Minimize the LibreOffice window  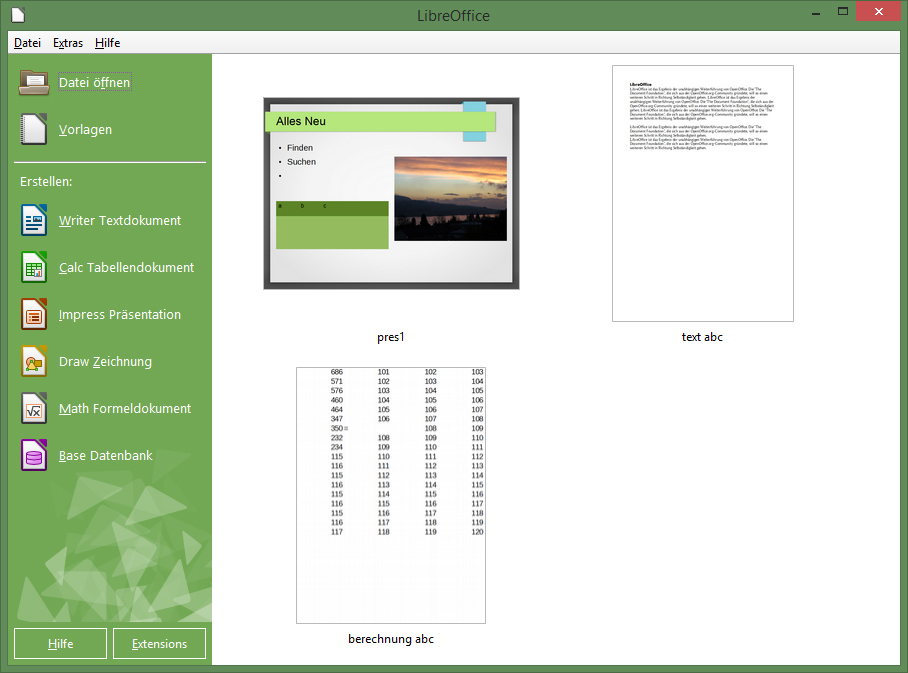pos(816,12)
